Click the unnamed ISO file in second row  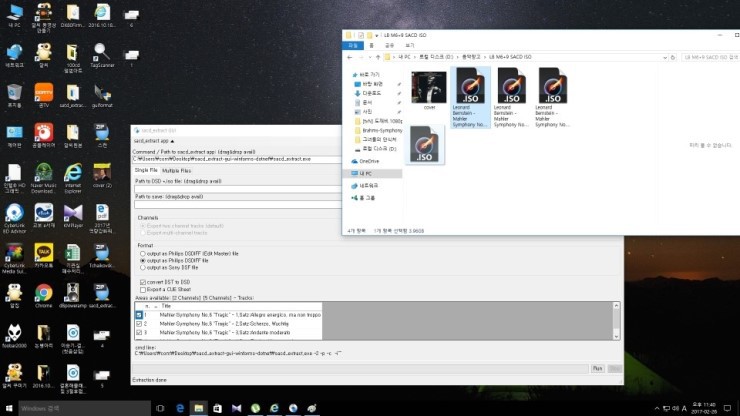click(424, 144)
